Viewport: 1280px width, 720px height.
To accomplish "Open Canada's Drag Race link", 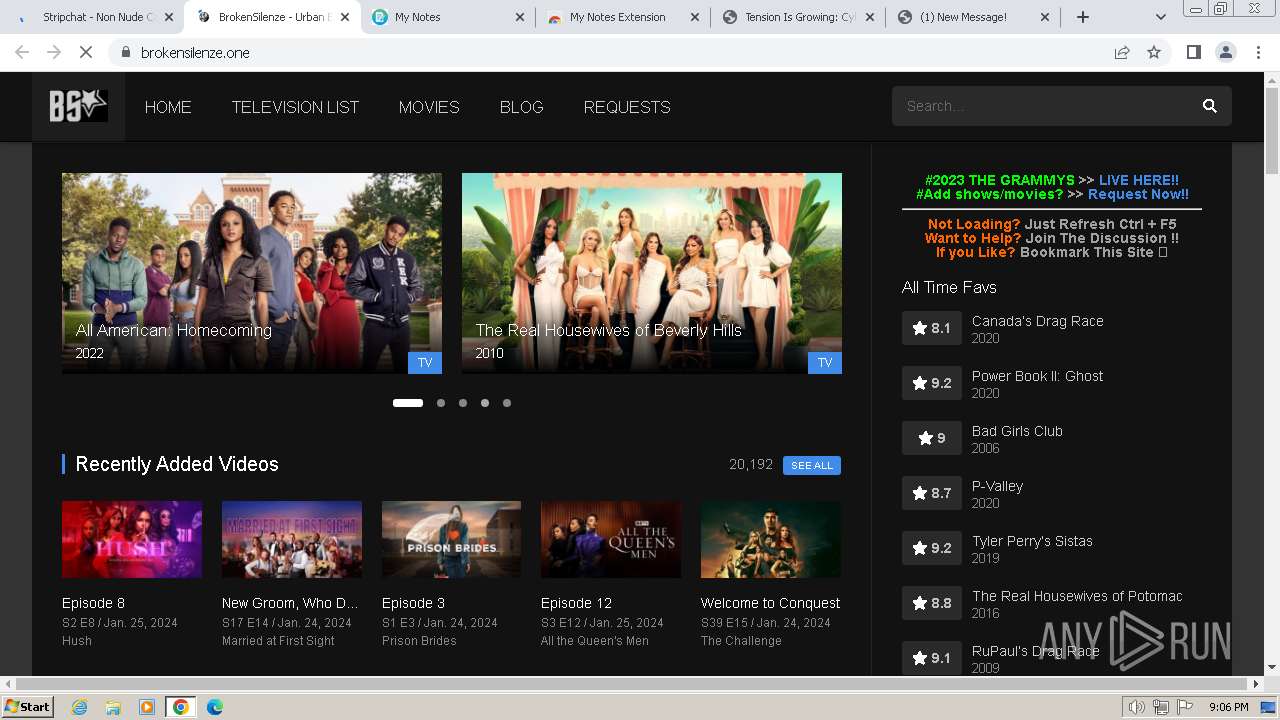I will [1037, 321].
